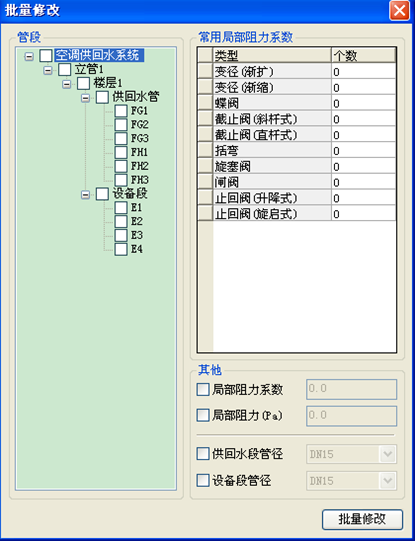Click the 批量修改 button
This screenshot has width=415, height=542.
(362, 519)
